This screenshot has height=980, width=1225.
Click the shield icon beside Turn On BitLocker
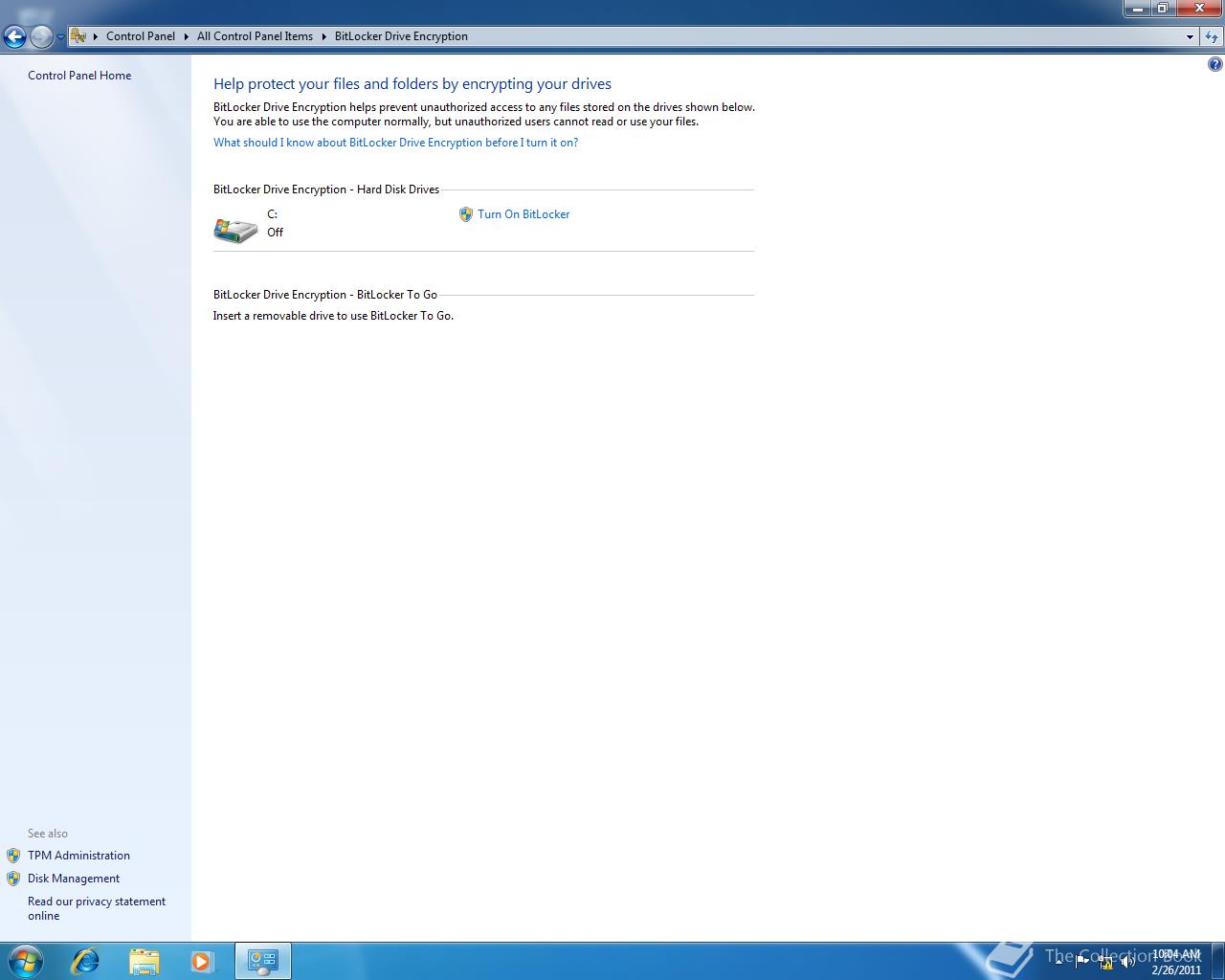[466, 214]
